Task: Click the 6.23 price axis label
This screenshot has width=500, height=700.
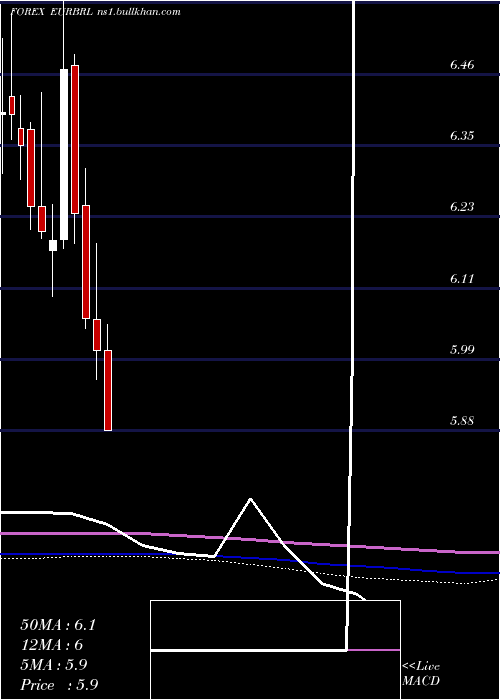Action: (462, 207)
